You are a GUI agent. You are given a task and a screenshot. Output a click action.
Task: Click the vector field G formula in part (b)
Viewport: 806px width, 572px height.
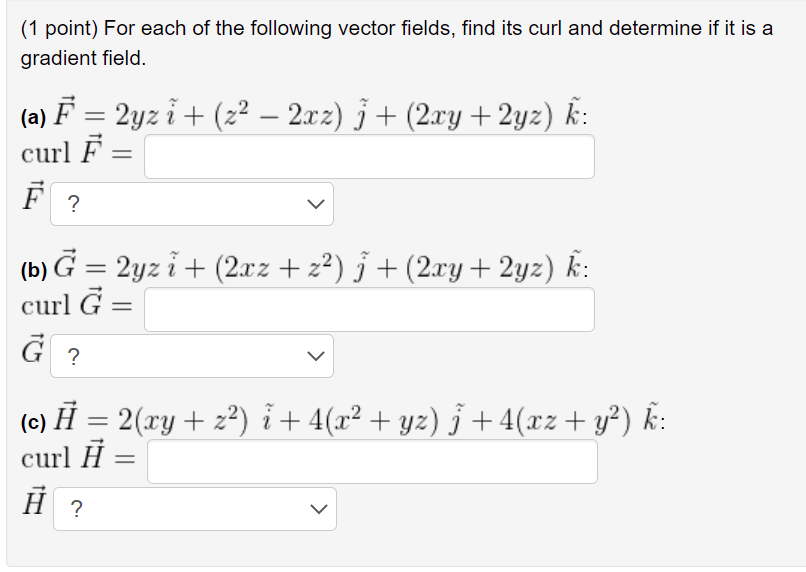point(321,266)
